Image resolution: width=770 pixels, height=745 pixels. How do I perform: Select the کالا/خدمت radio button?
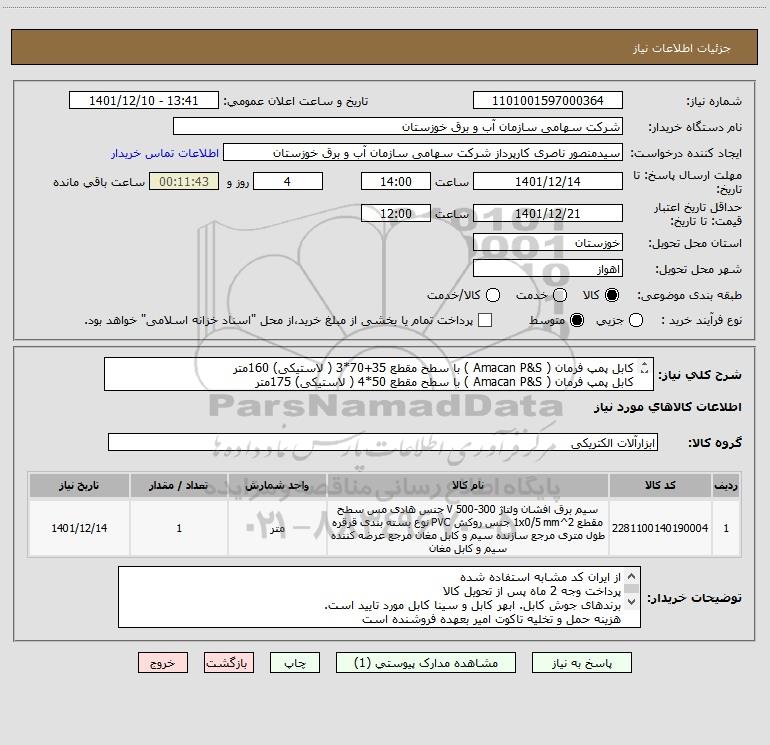pyautogui.click(x=493, y=295)
